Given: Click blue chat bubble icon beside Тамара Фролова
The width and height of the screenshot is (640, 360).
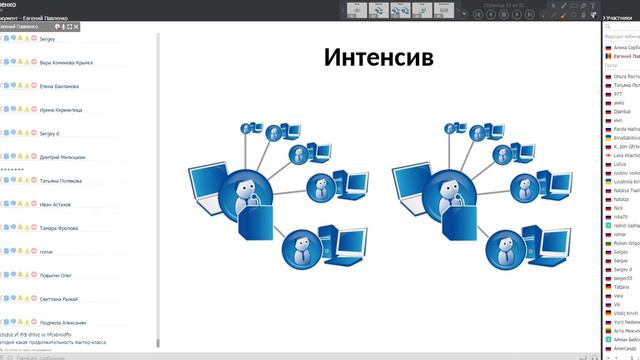Looking at the screenshot, I should pyautogui.click(x=13, y=227).
